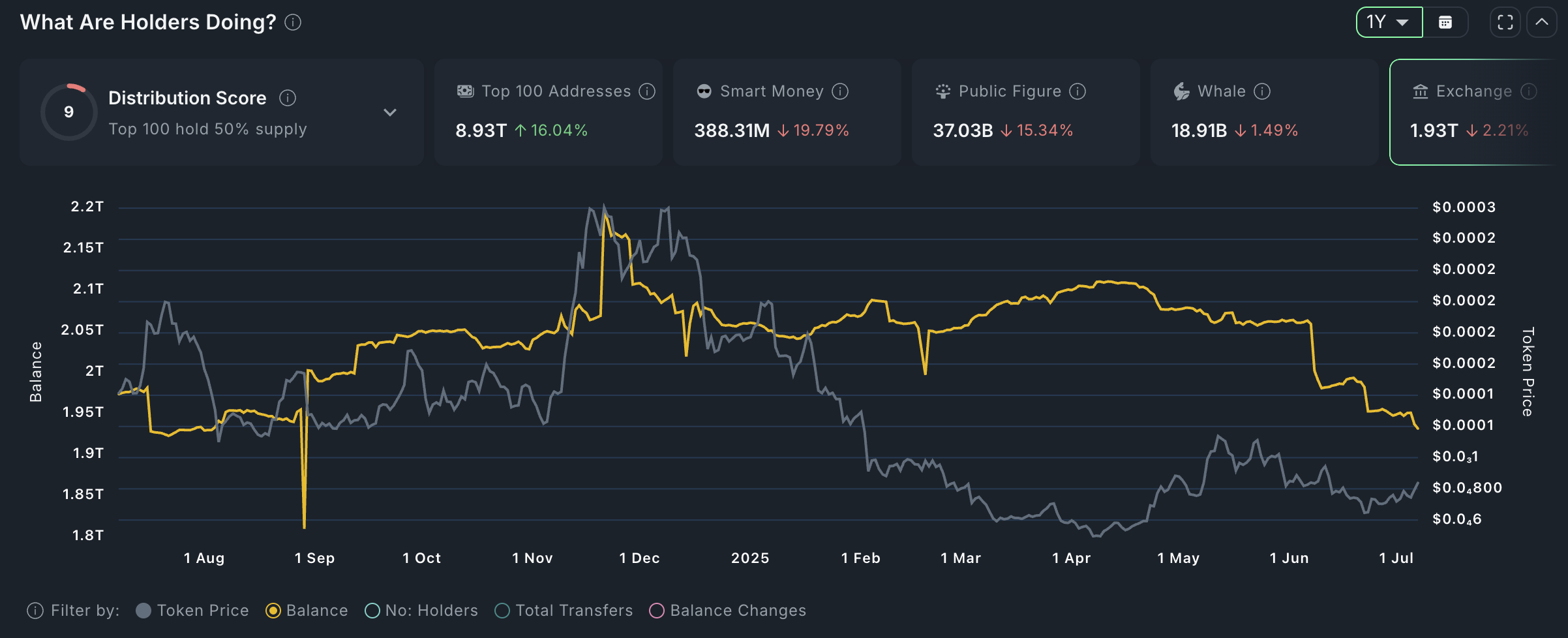Viewport: 1568px width, 638px height.
Task: Enable the Balance Changes filter
Action: point(657,611)
